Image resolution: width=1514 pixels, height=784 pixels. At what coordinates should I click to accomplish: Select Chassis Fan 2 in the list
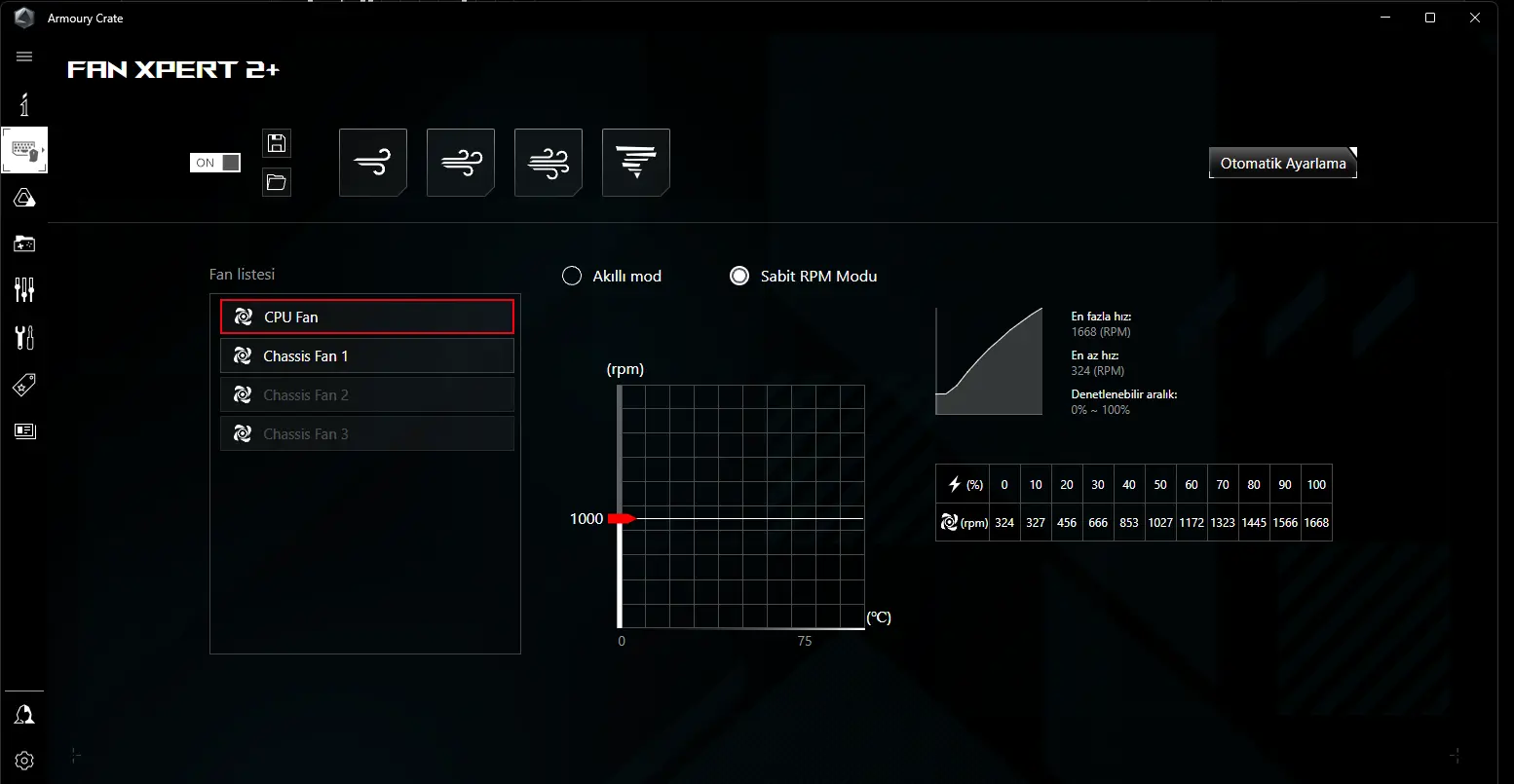[367, 394]
